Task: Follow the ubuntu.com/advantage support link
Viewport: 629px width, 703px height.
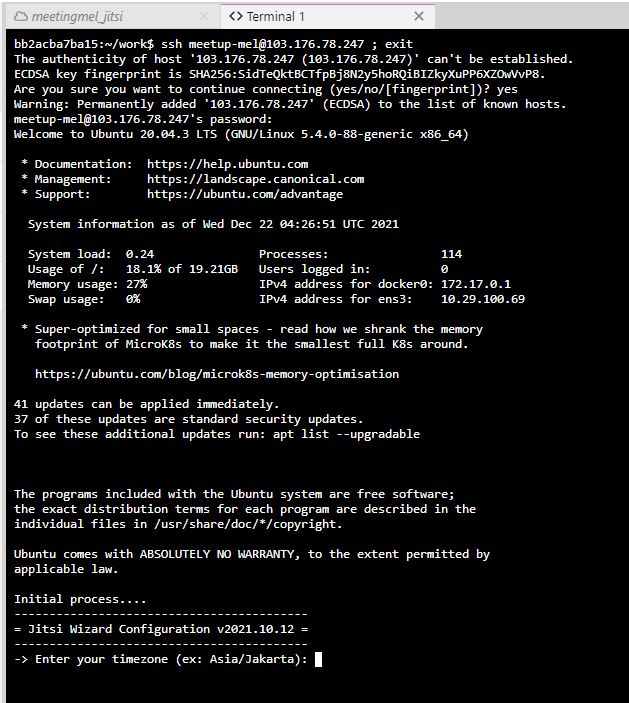Action: pyautogui.click(x=244, y=194)
